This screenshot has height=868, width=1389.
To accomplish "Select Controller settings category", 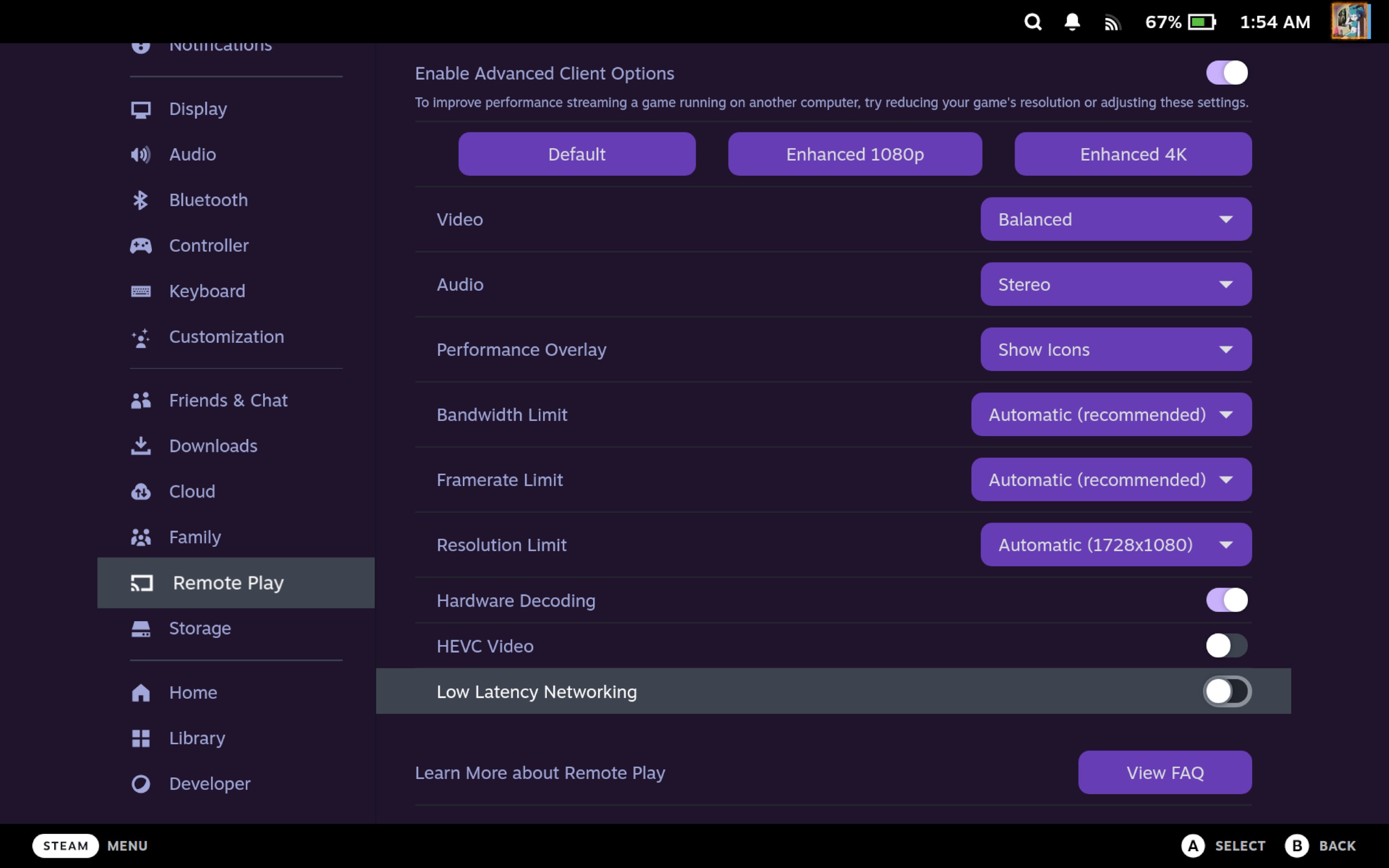I will pyautogui.click(x=237, y=246).
